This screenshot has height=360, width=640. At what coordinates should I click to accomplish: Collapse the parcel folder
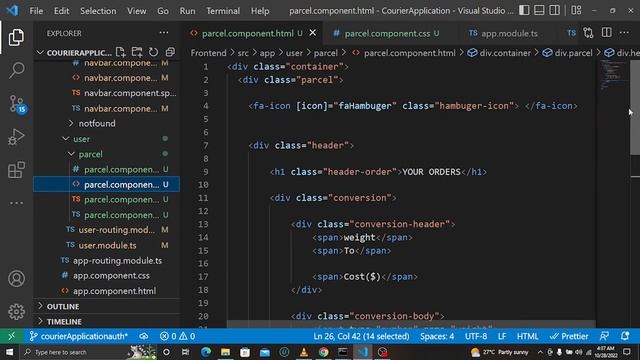(90, 154)
